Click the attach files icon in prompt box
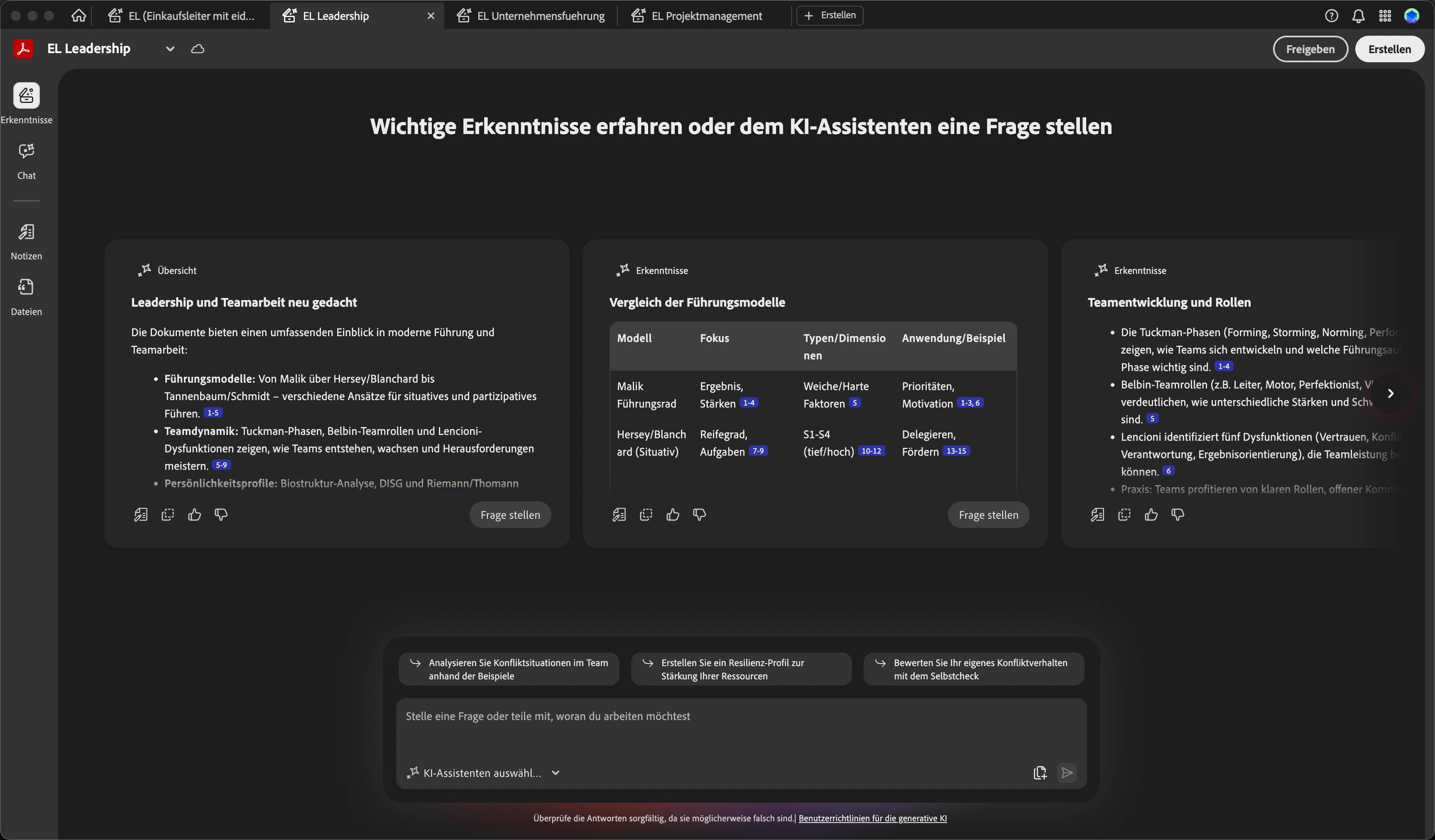The image size is (1435, 840). 1040,772
